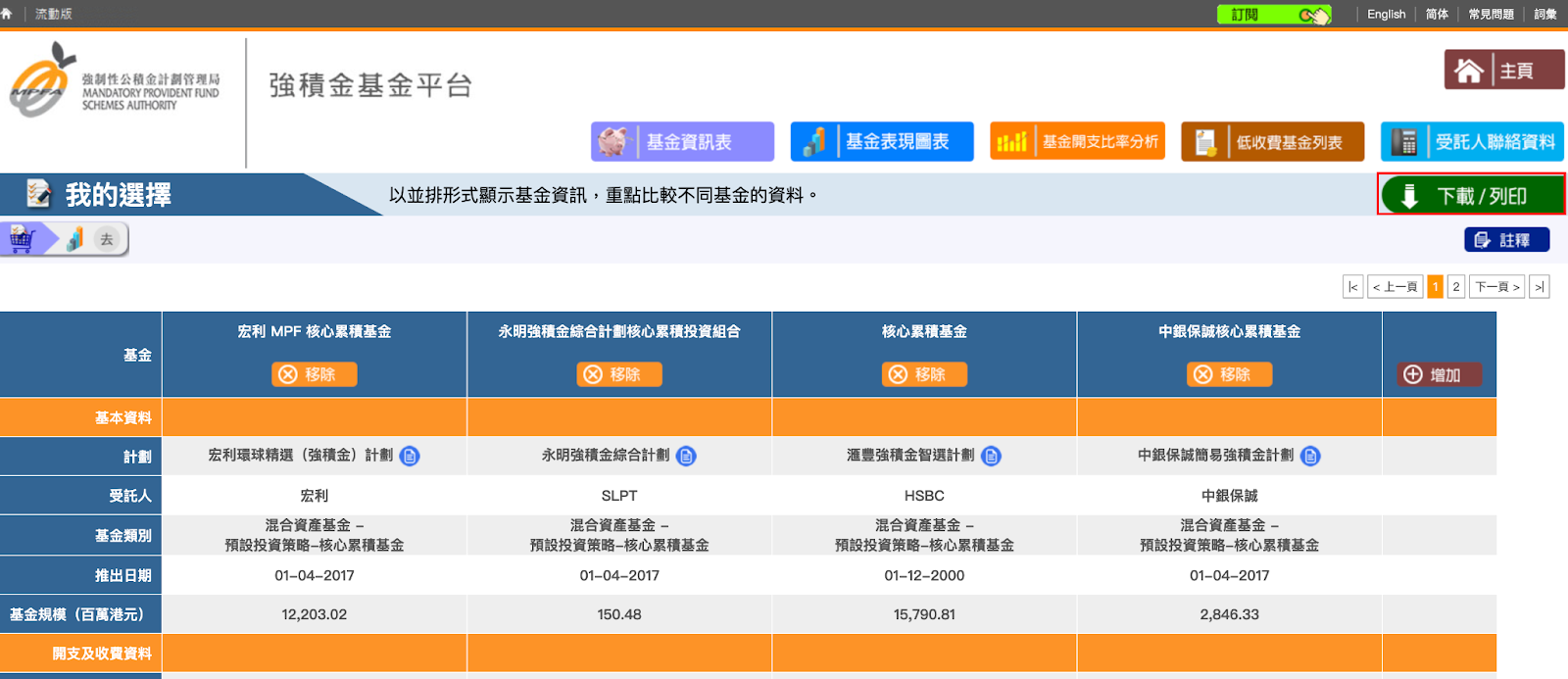Open the 詞彙 glossary link

[1545, 14]
